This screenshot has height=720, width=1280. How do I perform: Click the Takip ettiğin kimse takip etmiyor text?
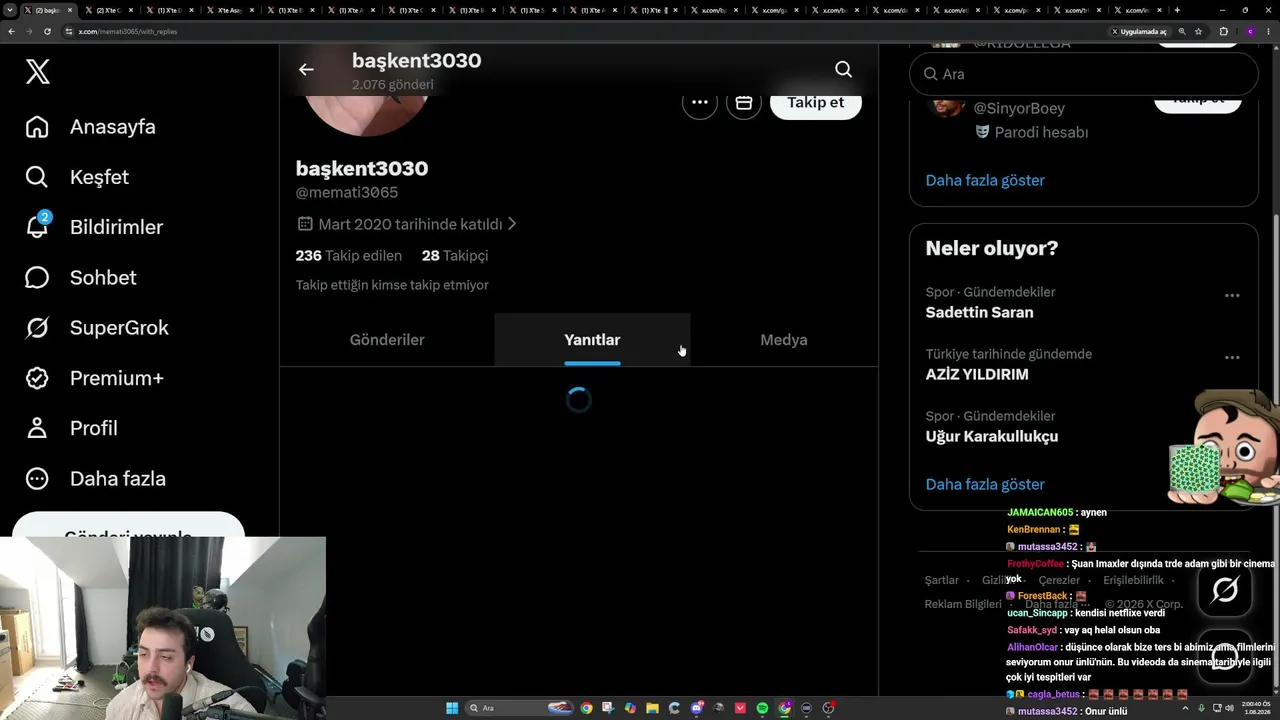coord(392,285)
